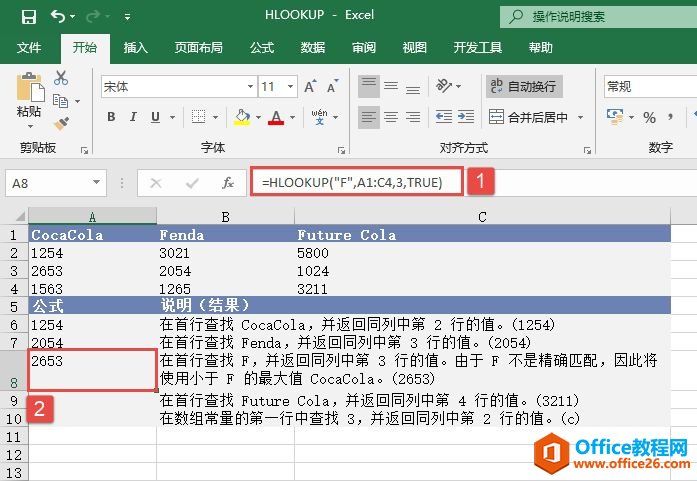Toggle Middle Align
Screen dimensions: 697x481
(x=391, y=86)
